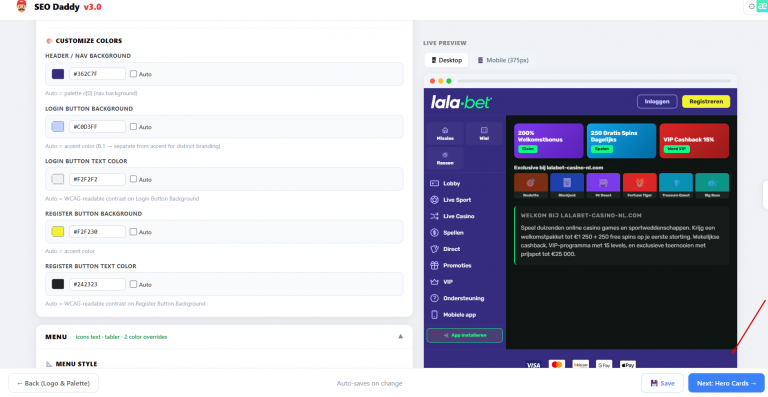Click the VIP crown icon
768x397 pixels.
click(x=434, y=282)
